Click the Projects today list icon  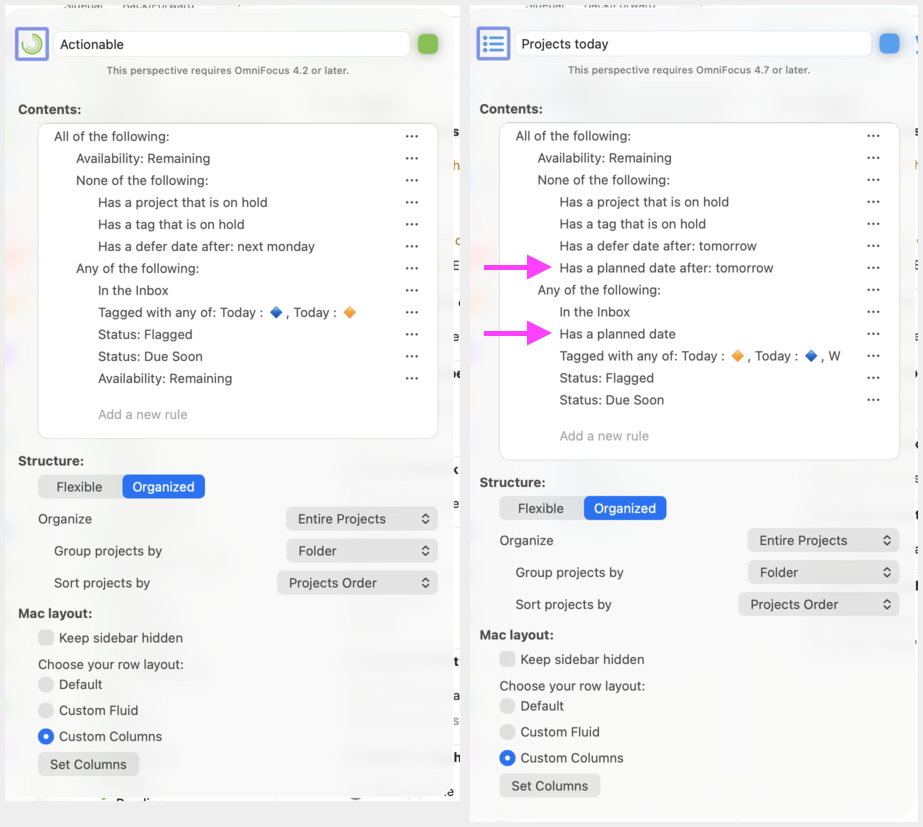[493, 44]
